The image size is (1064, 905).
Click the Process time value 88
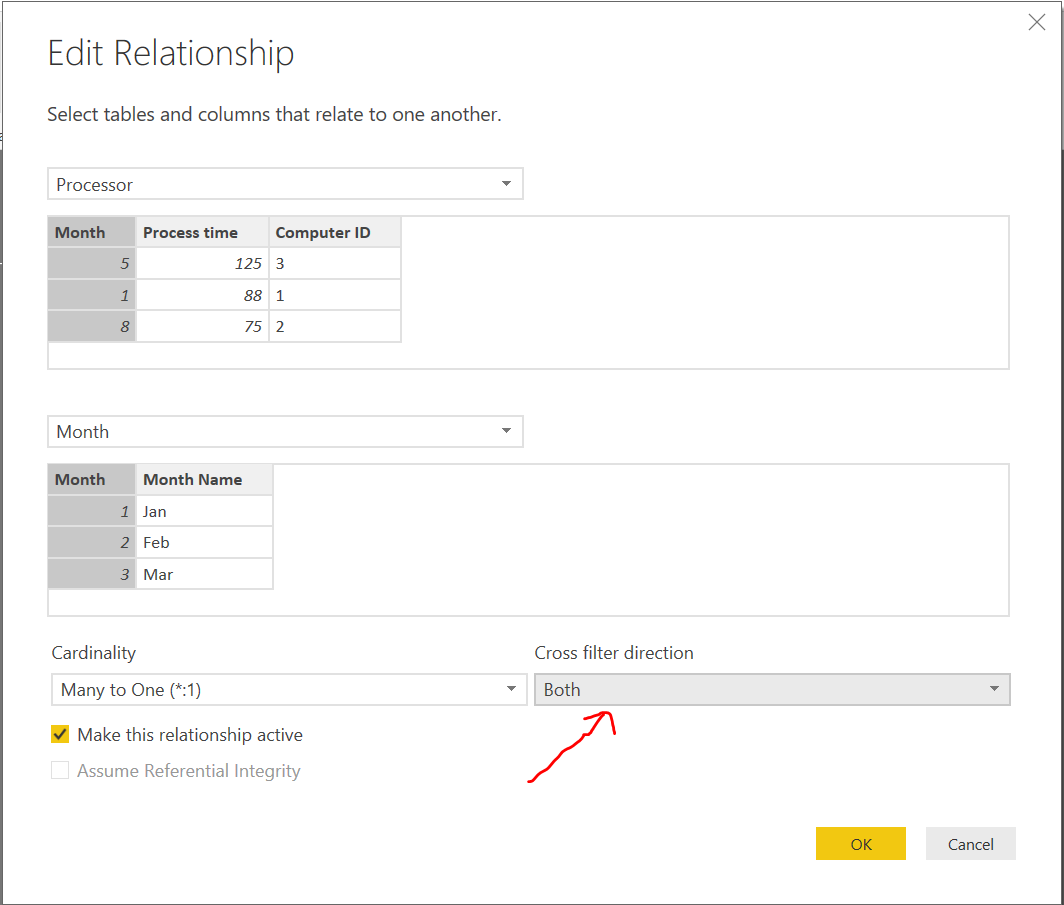[202, 296]
